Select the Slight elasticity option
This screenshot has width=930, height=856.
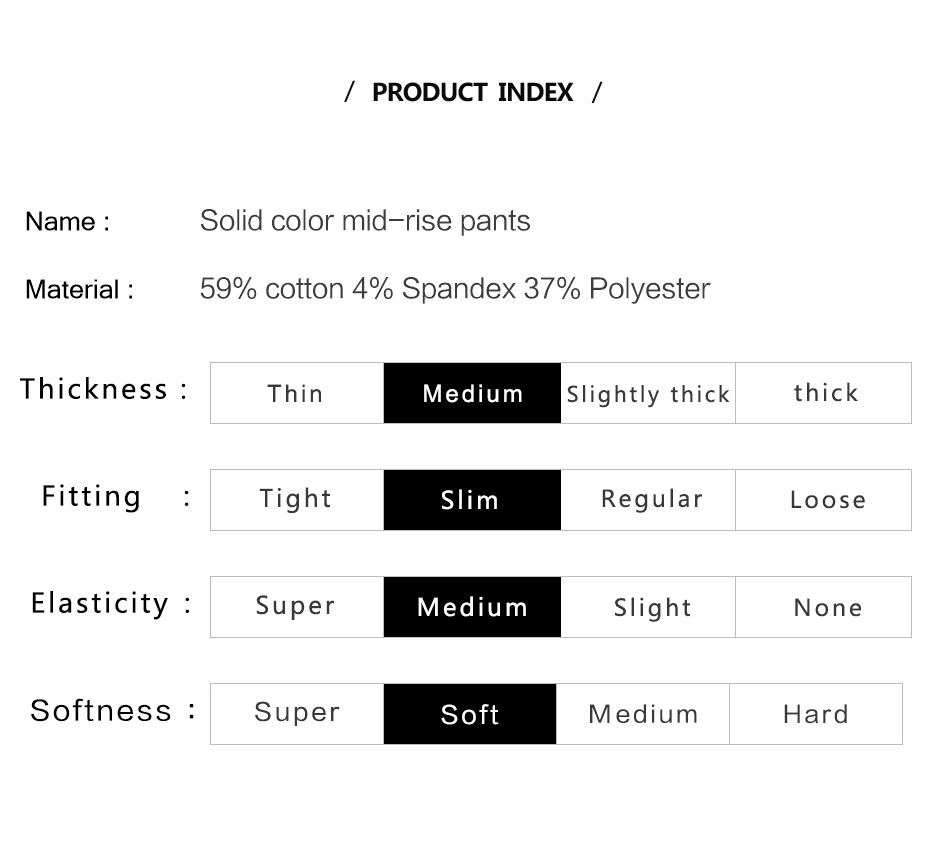(x=648, y=607)
